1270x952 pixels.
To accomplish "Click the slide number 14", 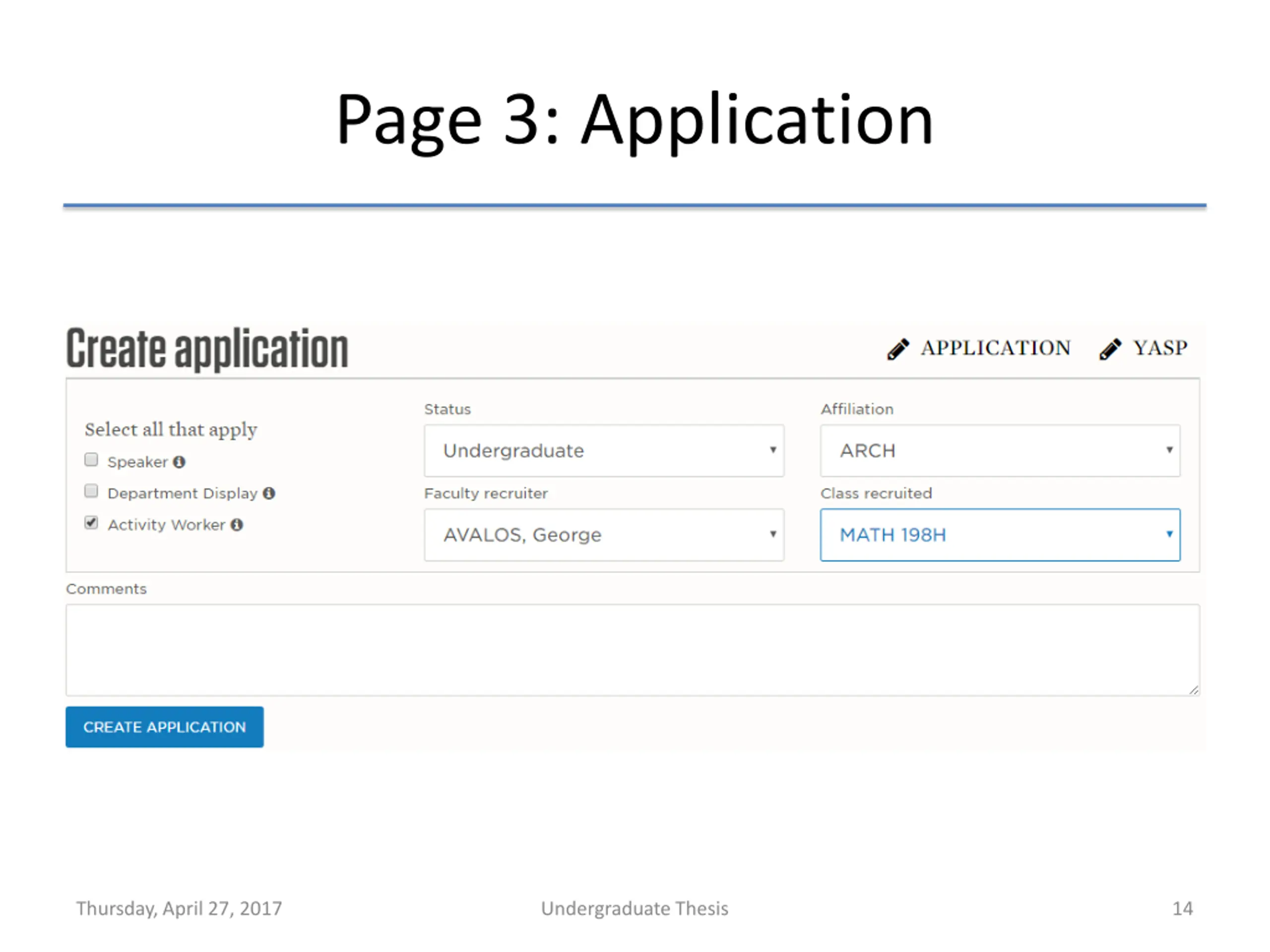I will (x=1182, y=909).
